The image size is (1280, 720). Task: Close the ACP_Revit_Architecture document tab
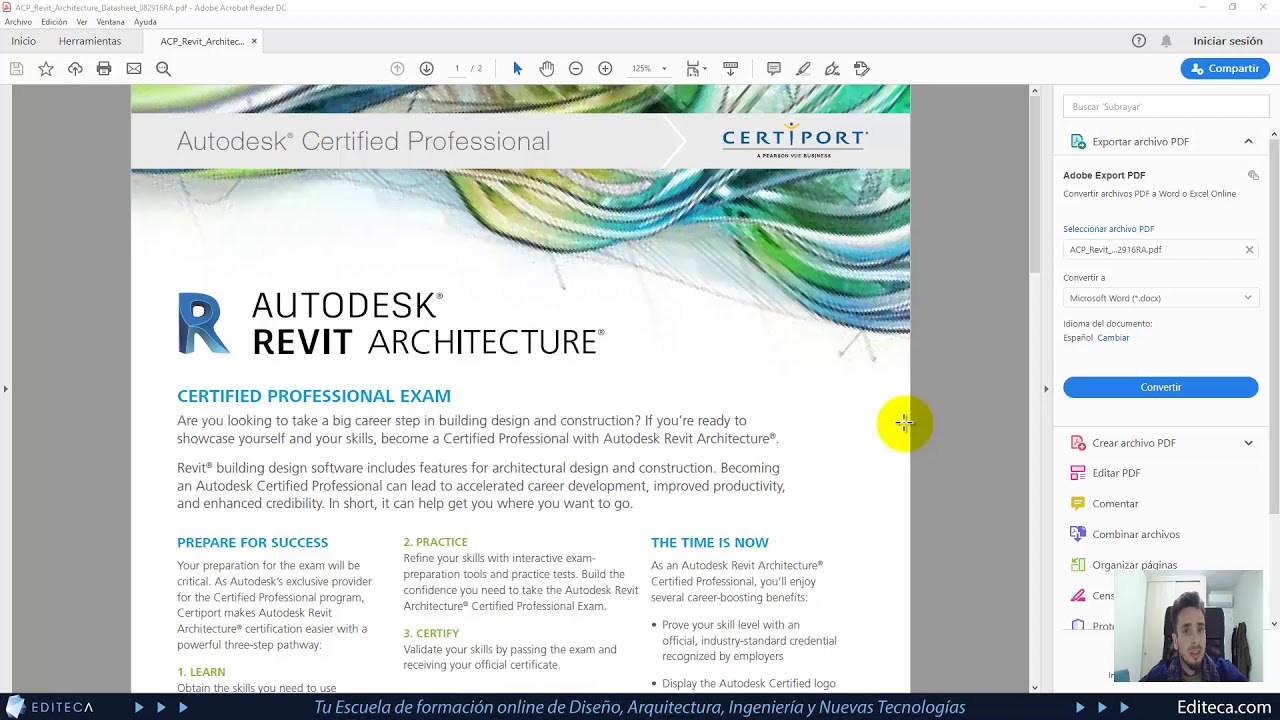click(254, 41)
